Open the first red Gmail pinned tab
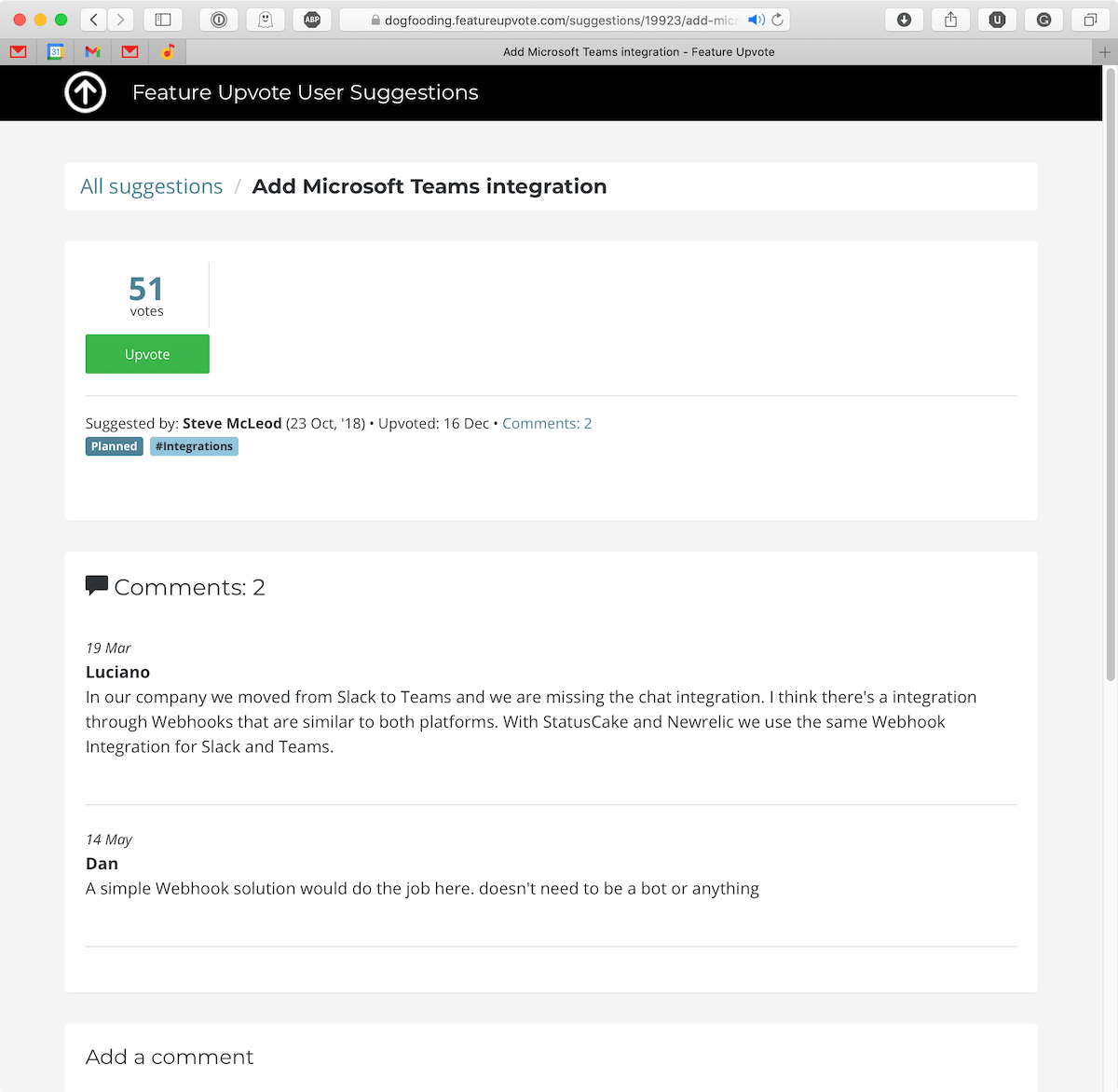1118x1092 pixels. (x=18, y=52)
